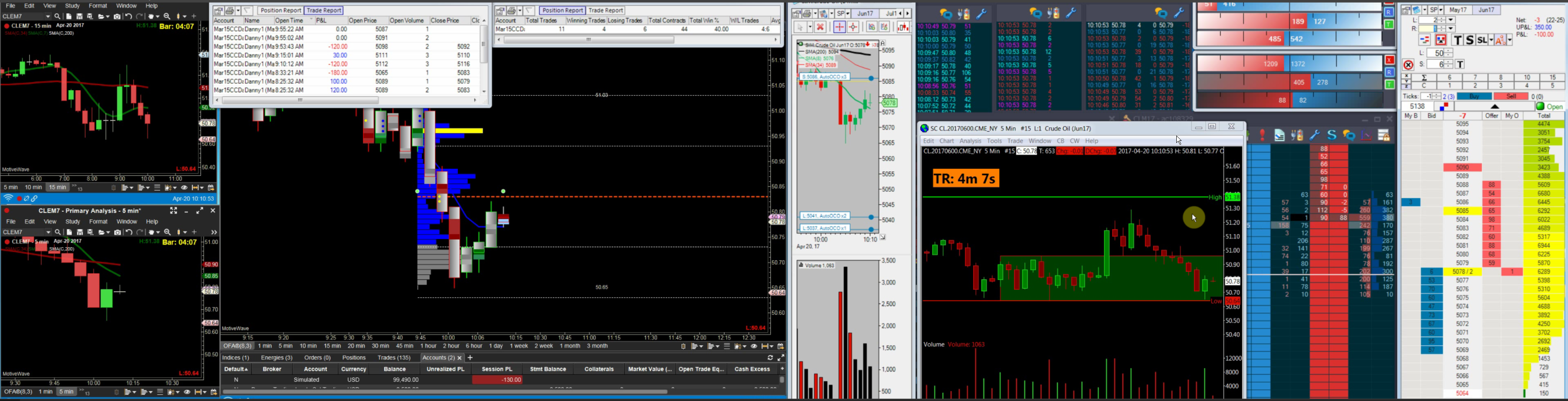Open the CLEM7 symbol dropdown in the Primary Analysis window
This screenshot has height=401, width=1568.
tap(49, 232)
